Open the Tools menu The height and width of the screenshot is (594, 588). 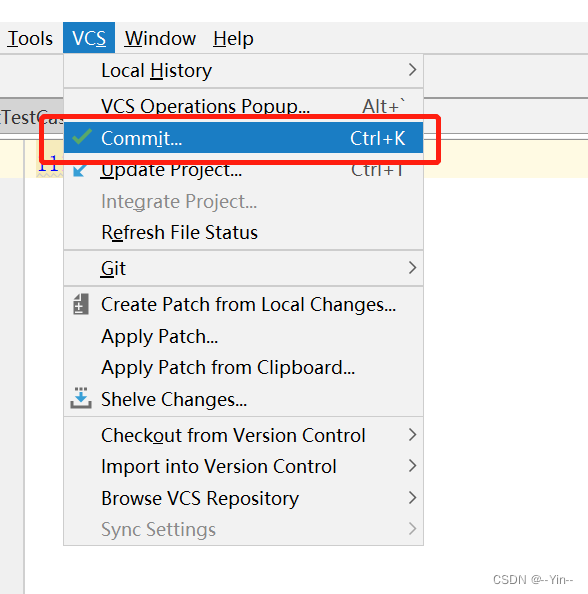[30, 38]
